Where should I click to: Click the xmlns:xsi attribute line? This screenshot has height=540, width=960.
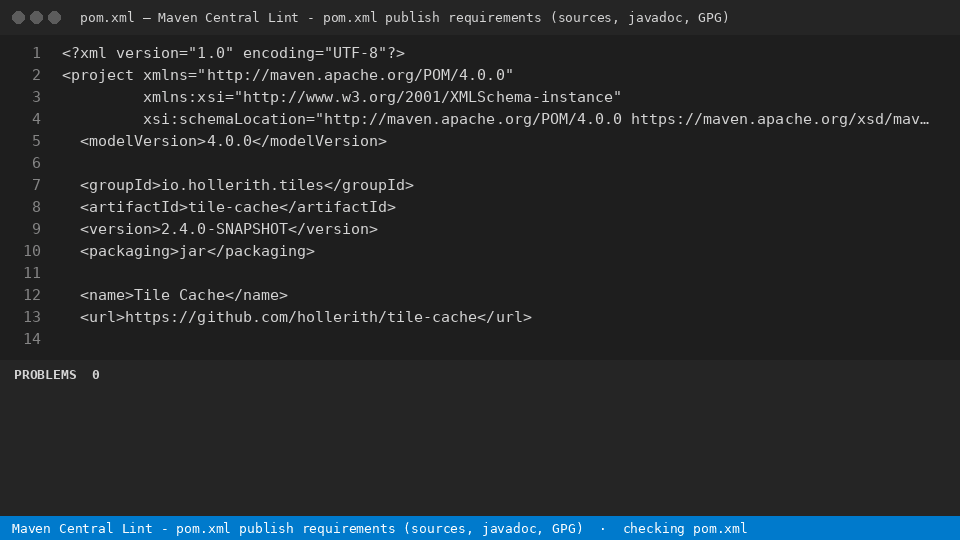pos(382,97)
